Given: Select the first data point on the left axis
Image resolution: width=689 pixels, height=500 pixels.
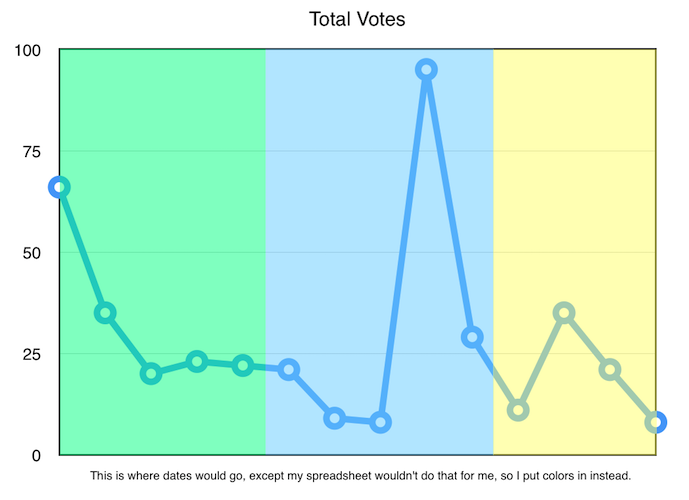Looking at the screenshot, I should point(59,187).
